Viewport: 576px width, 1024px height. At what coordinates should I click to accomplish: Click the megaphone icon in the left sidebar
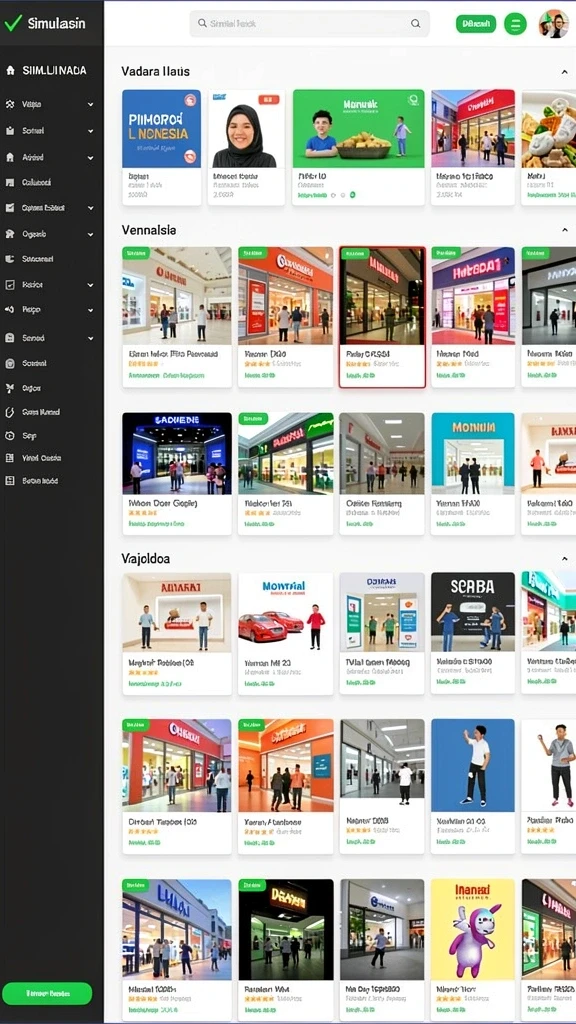click(10, 310)
